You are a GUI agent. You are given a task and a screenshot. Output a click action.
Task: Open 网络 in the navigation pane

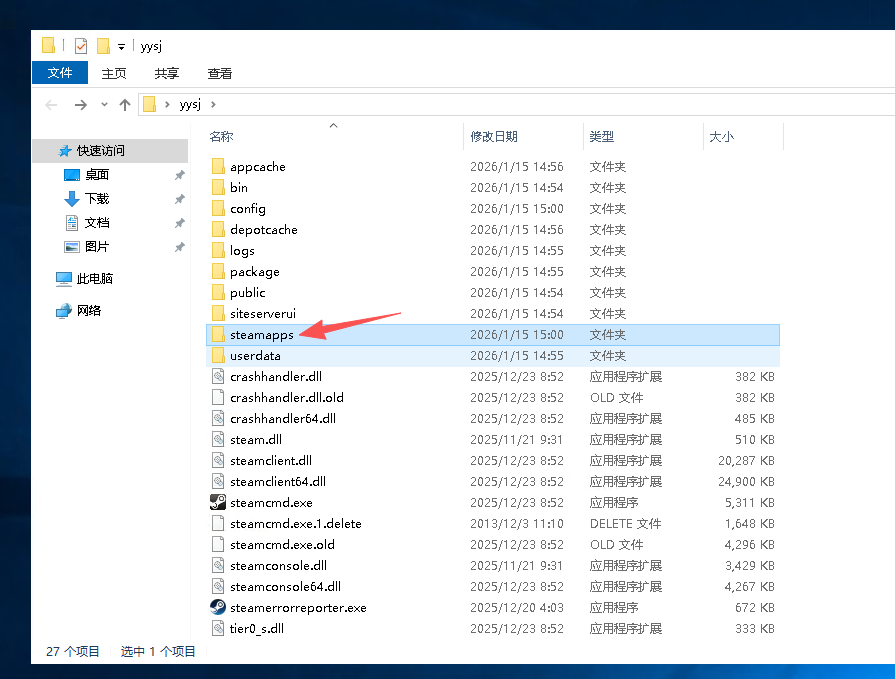pos(89,311)
